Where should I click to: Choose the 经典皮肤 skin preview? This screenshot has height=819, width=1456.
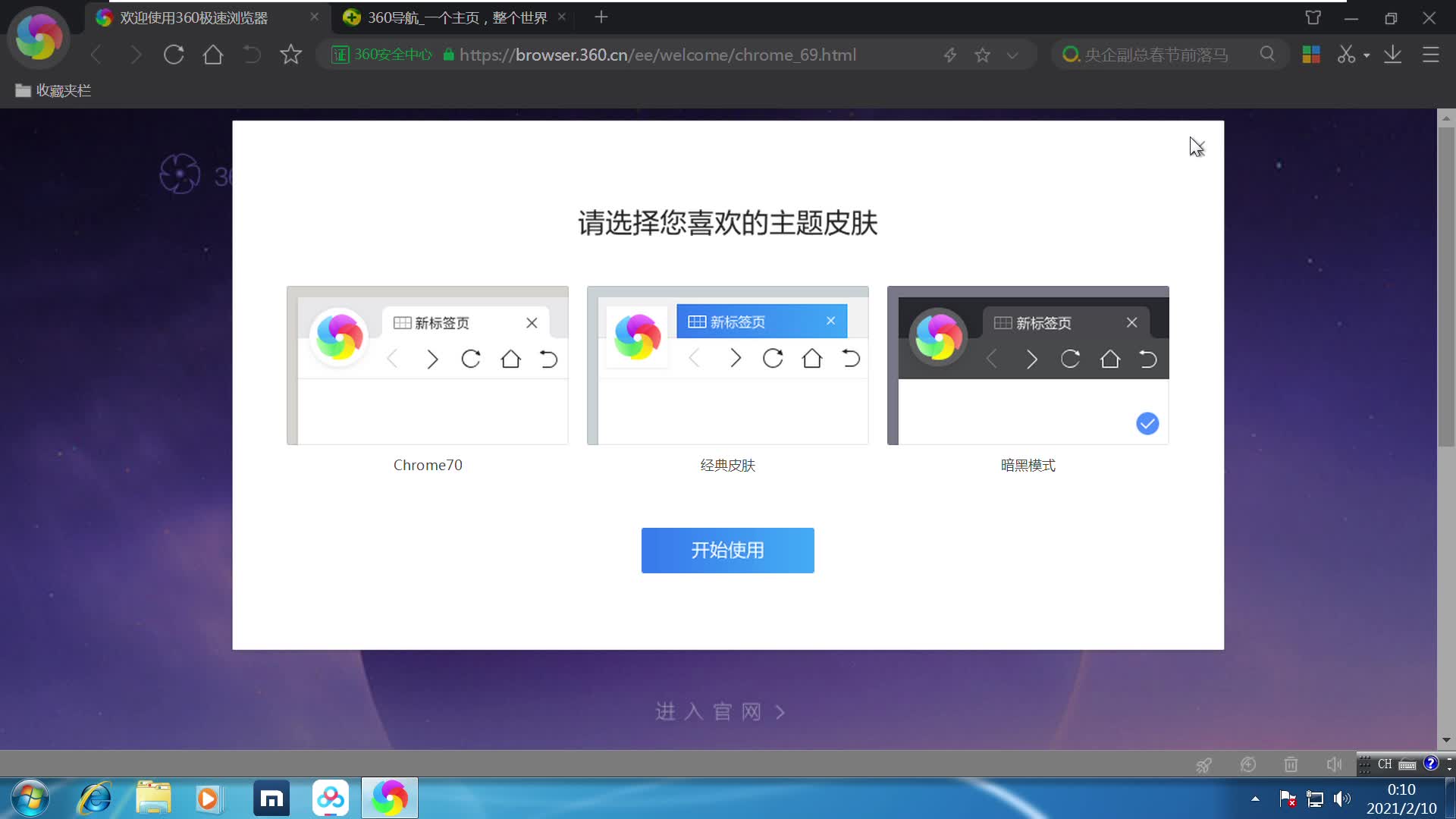pos(727,366)
